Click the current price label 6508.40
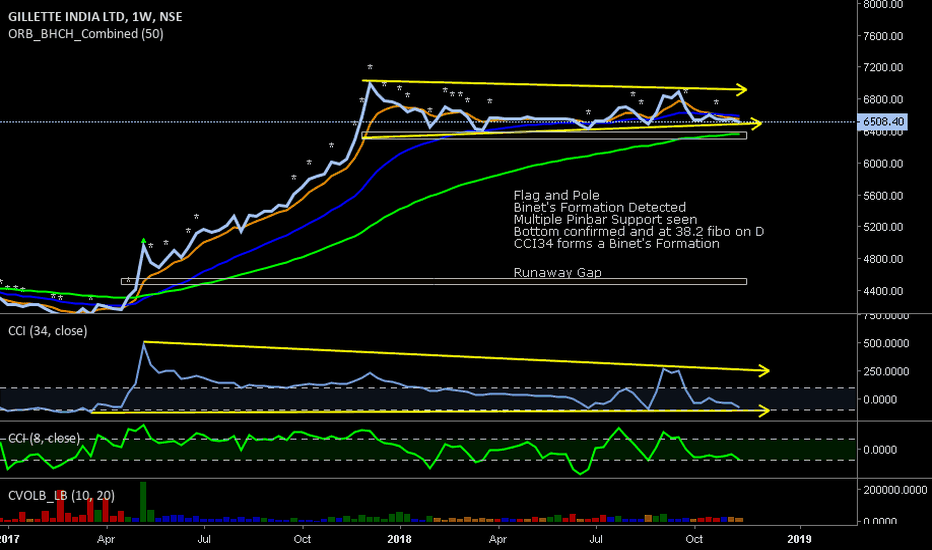This screenshot has width=932, height=550. pos(884,122)
